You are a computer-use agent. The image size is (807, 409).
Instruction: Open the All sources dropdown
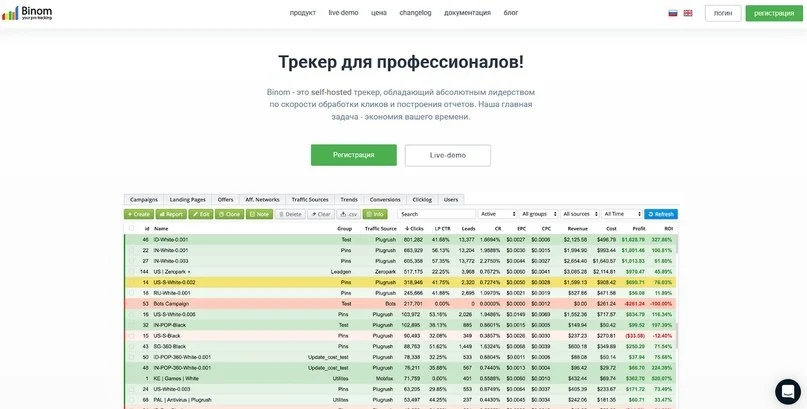580,214
